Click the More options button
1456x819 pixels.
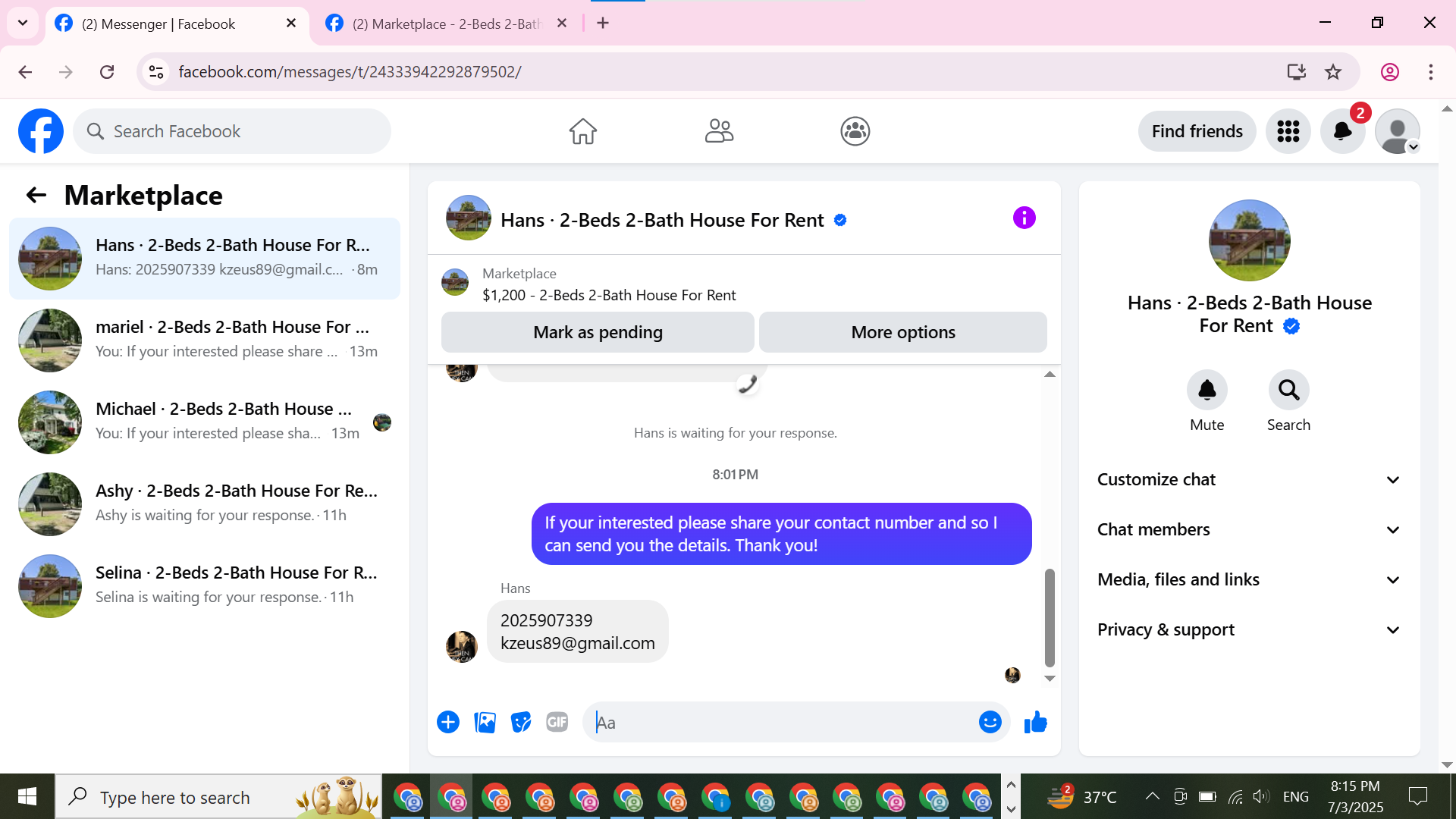tap(902, 332)
